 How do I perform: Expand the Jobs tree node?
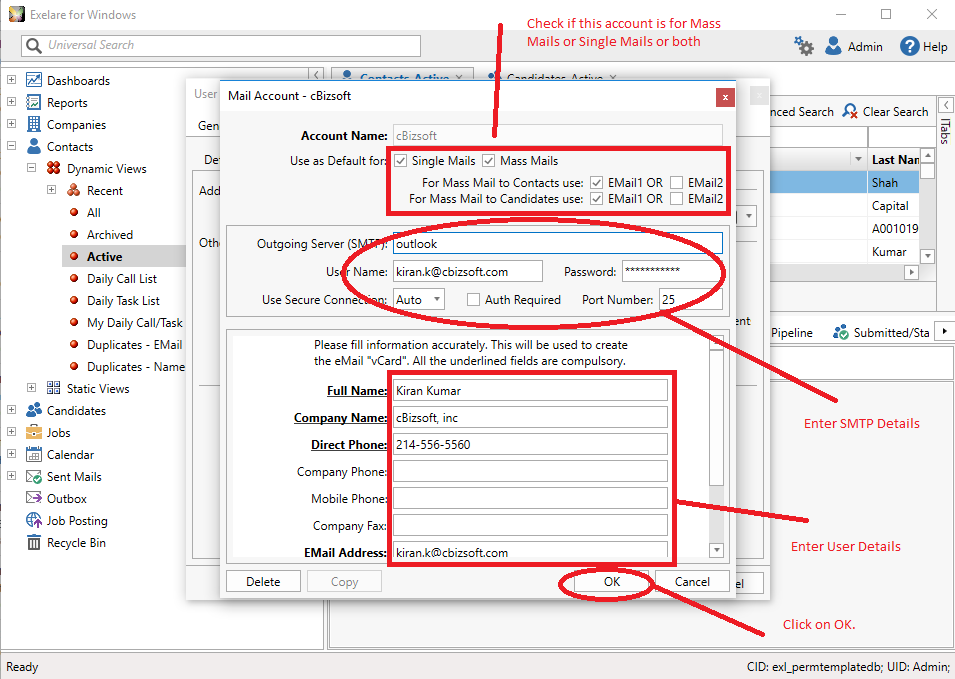[x=12, y=431]
